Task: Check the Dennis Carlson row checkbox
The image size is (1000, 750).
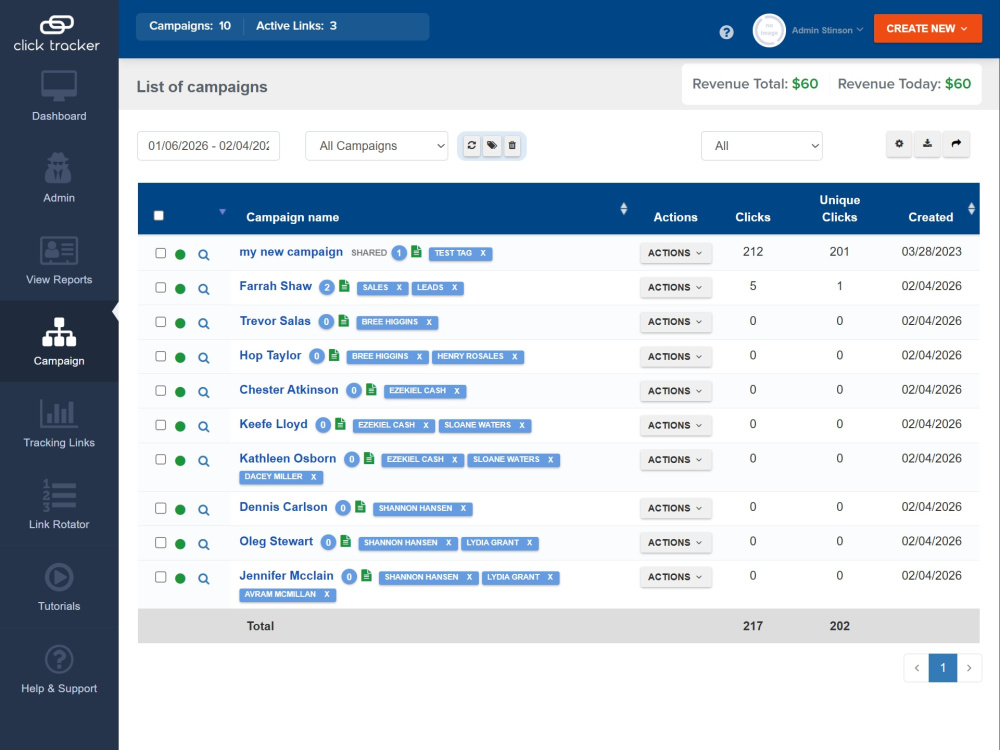Action: tap(161, 508)
